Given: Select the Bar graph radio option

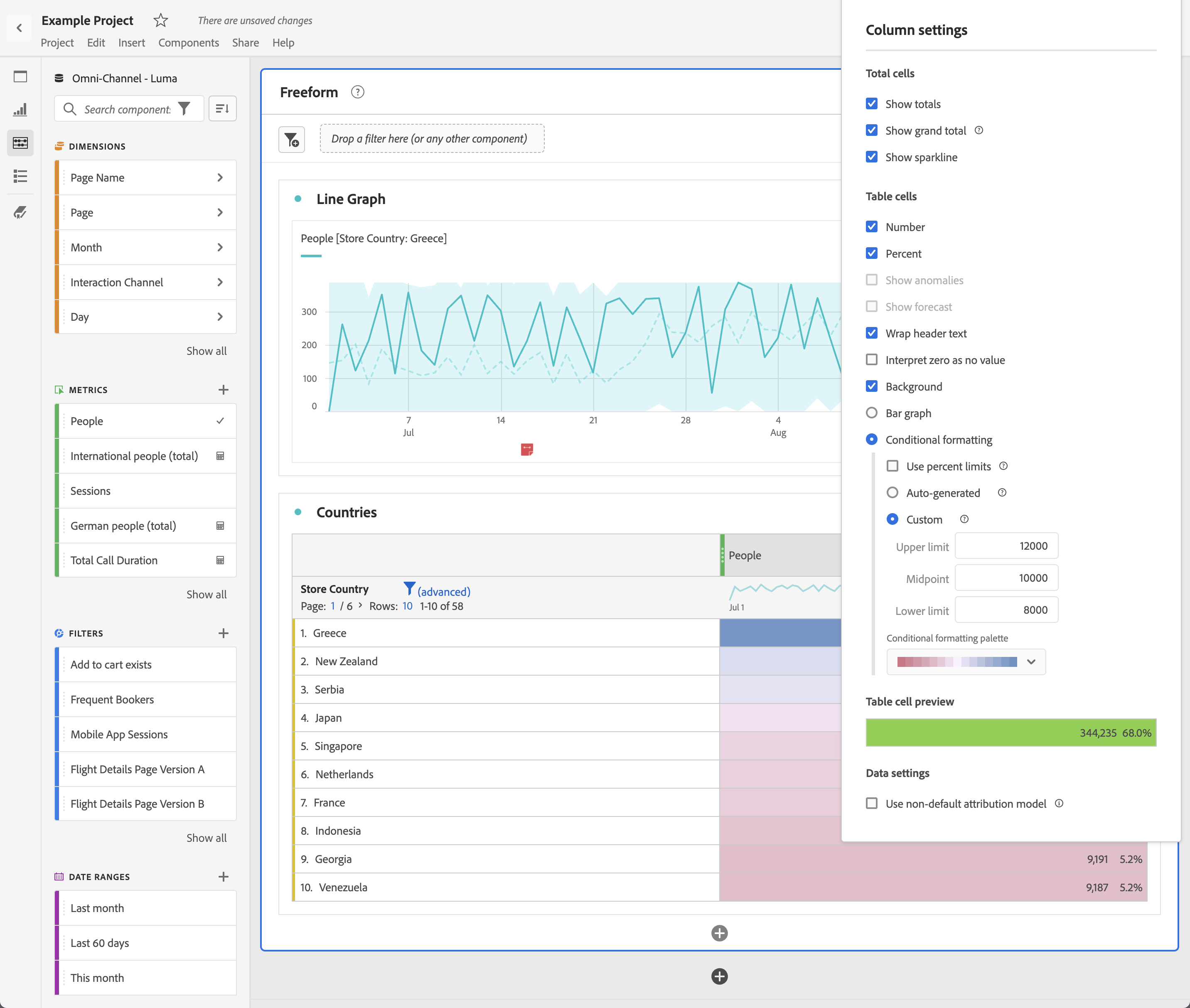Looking at the screenshot, I should pyautogui.click(x=871, y=413).
